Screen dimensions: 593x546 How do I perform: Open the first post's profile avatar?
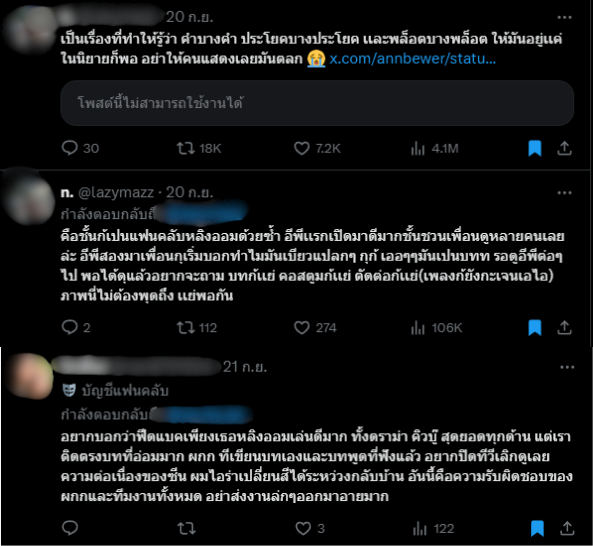click(30, 28)
